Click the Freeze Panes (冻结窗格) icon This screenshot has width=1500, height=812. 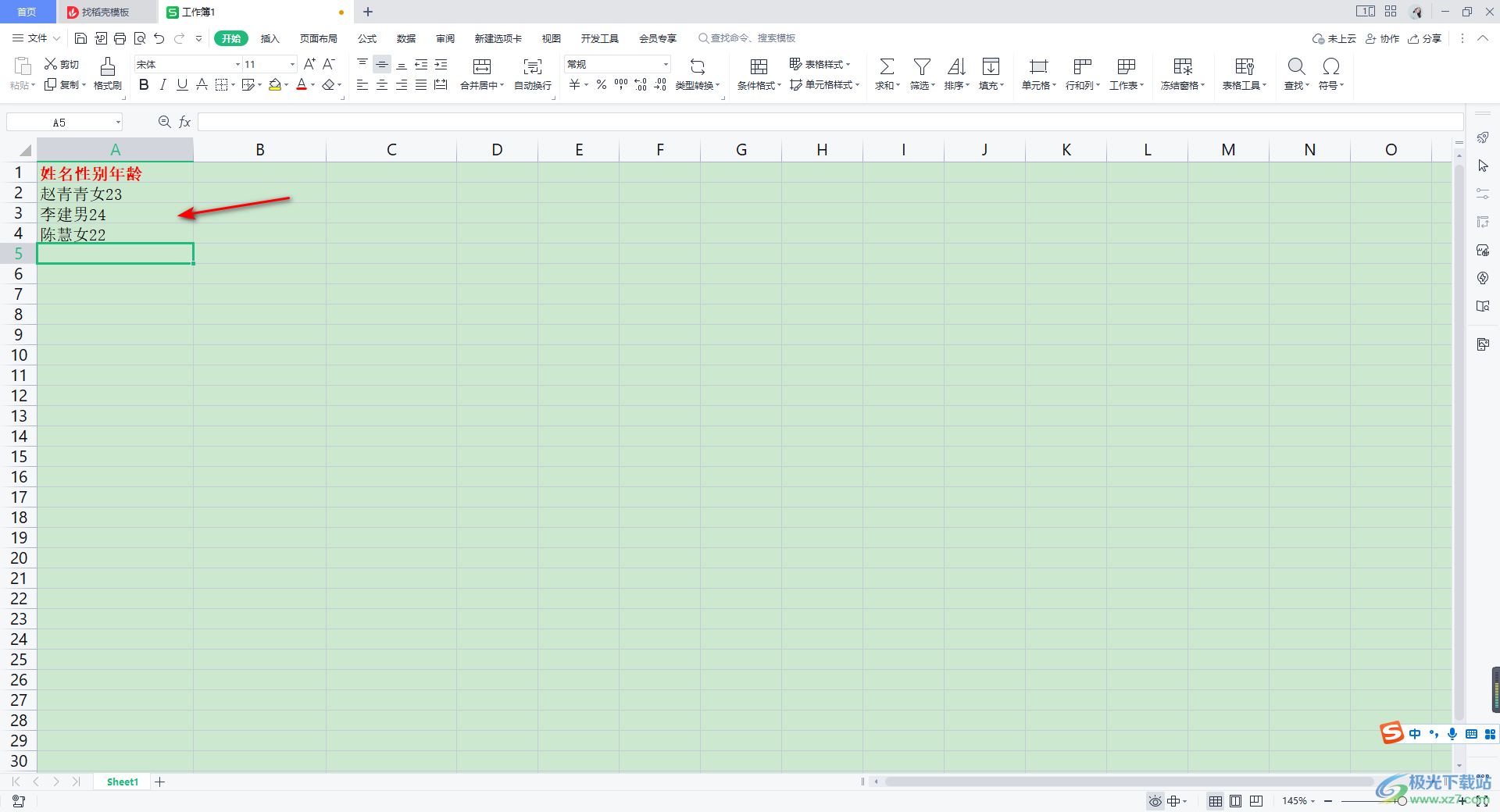point(1183,66)
